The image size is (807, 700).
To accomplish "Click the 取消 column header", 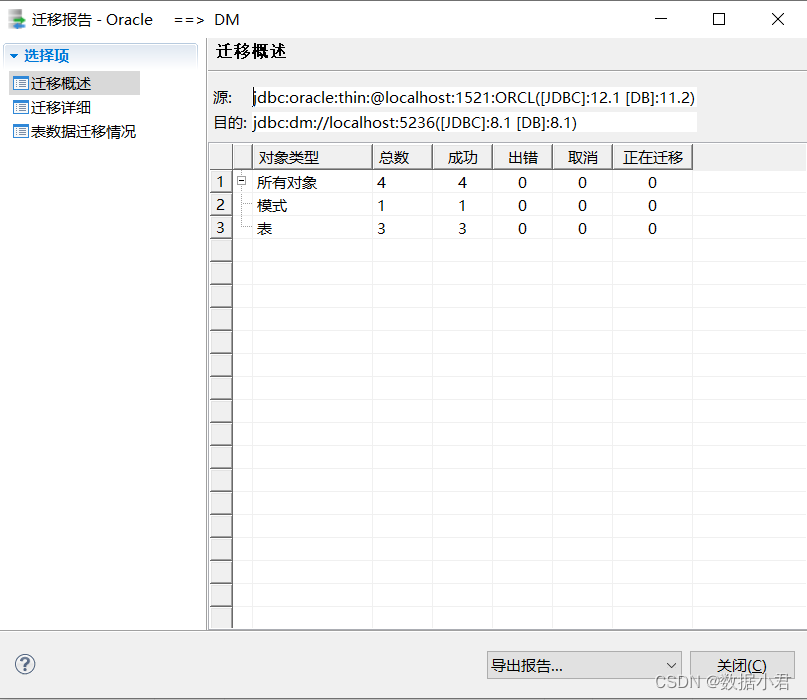I will 583,157.
